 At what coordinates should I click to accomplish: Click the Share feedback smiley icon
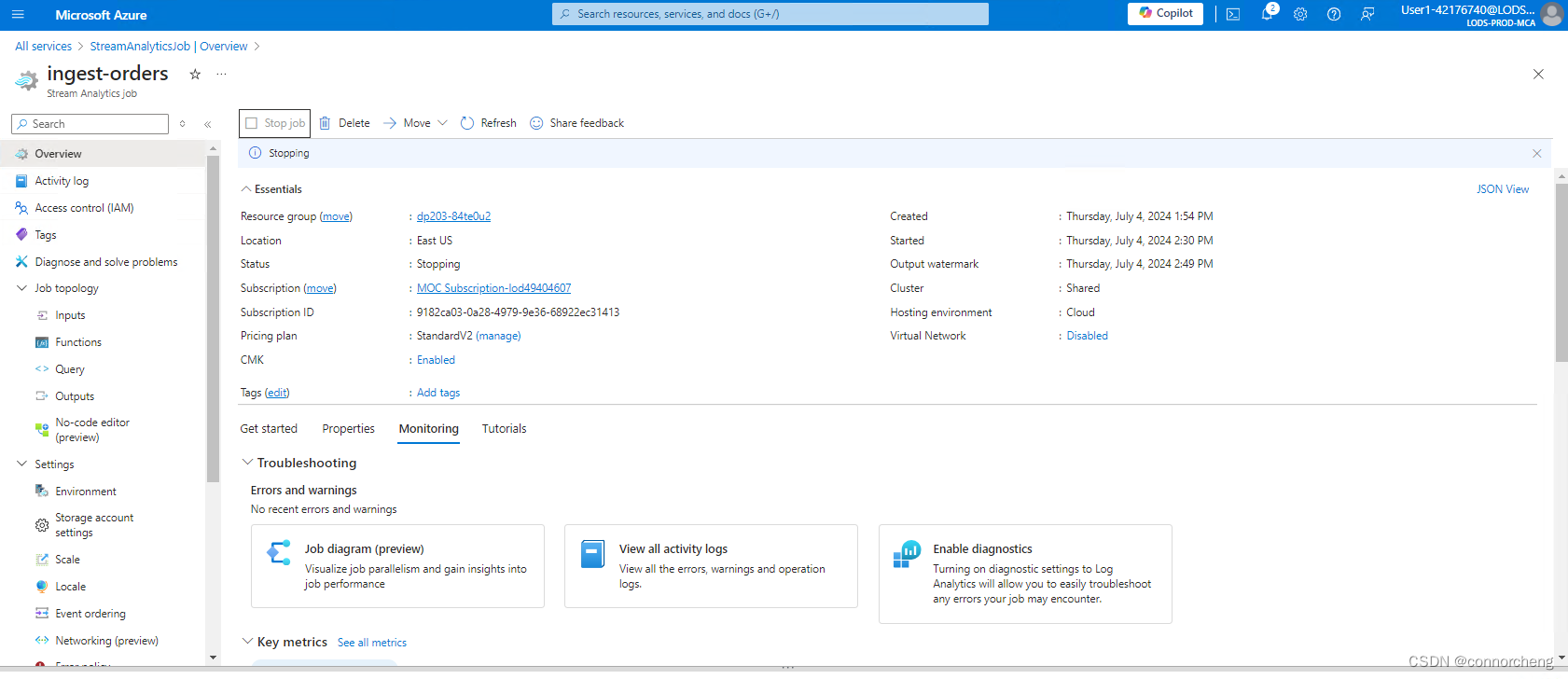[536, 123]
